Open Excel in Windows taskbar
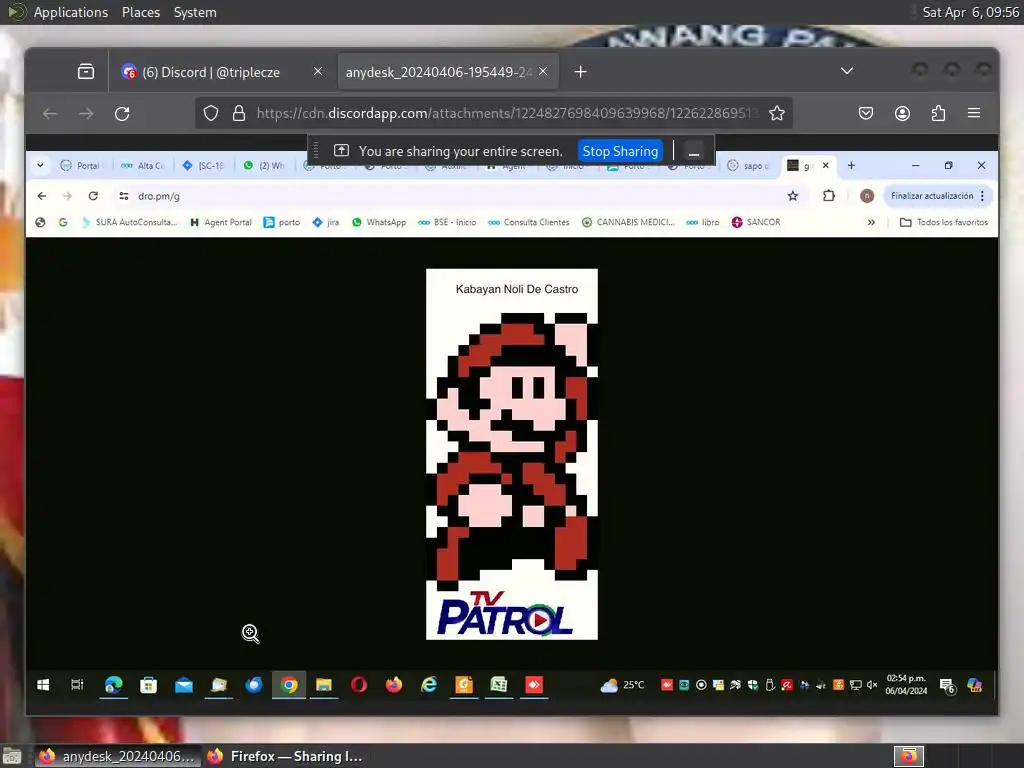The width and height of the screenshot is (1024, 768). click(x=499, y=685)
